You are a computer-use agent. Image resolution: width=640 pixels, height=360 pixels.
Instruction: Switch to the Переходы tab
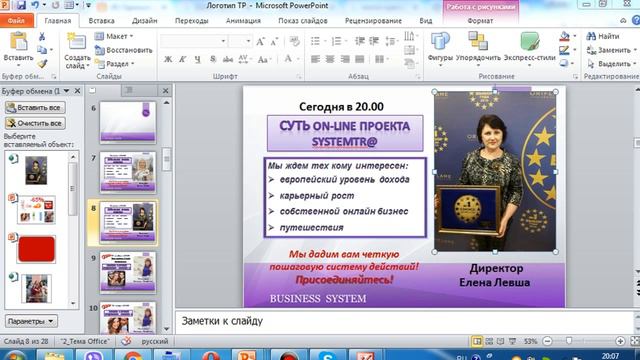191,20
